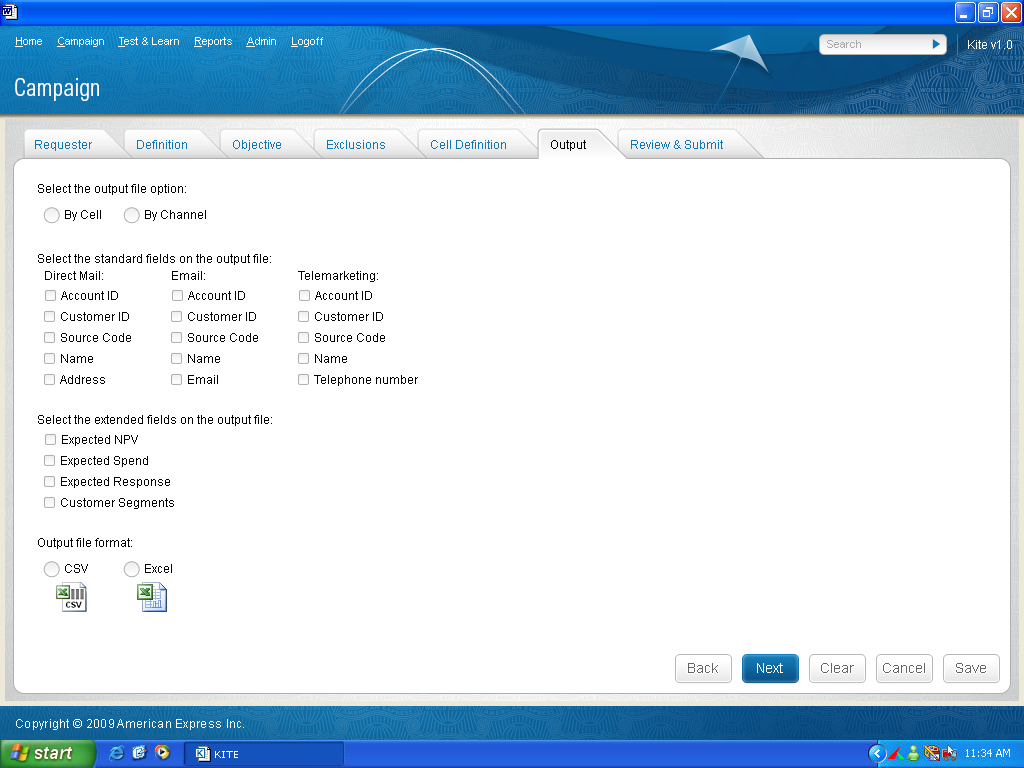
Task: Choose the By Channel radio button
Action: (132, 215)
